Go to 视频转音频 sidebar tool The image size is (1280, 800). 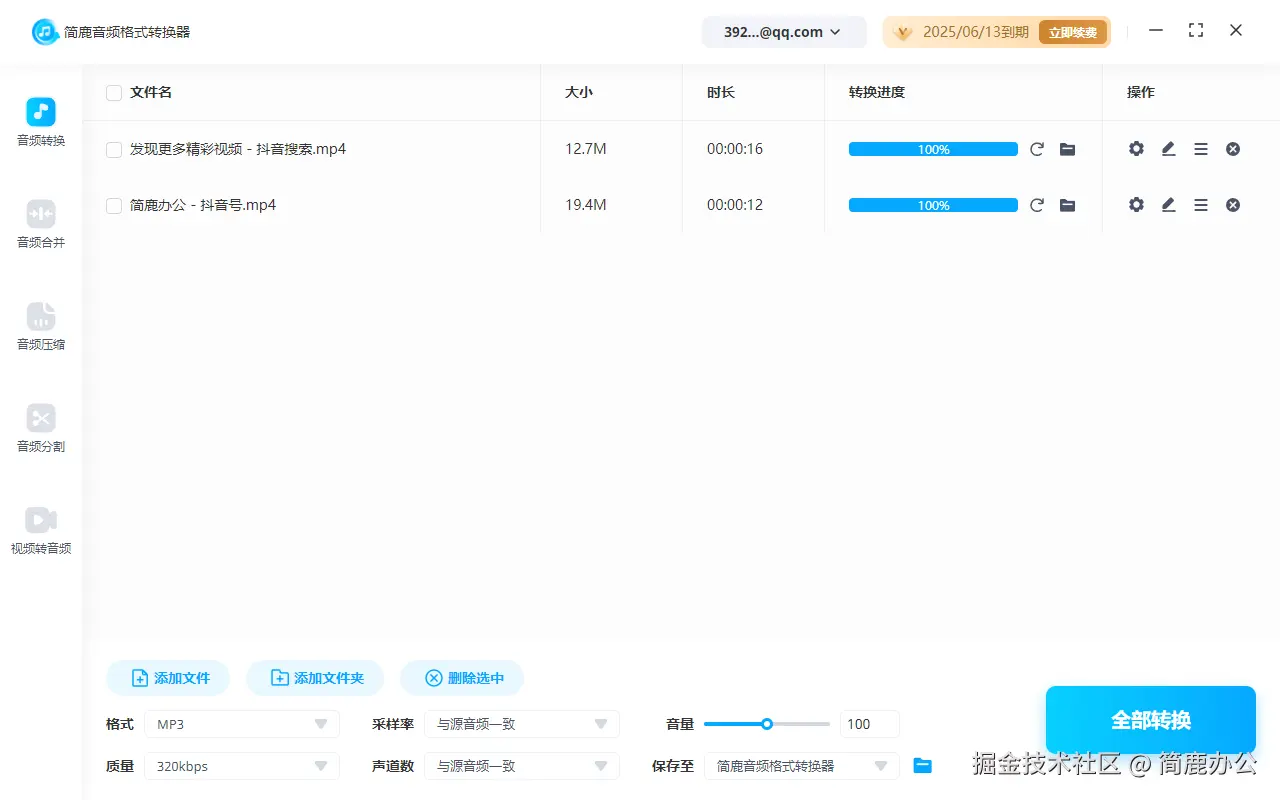pos(41,531)
